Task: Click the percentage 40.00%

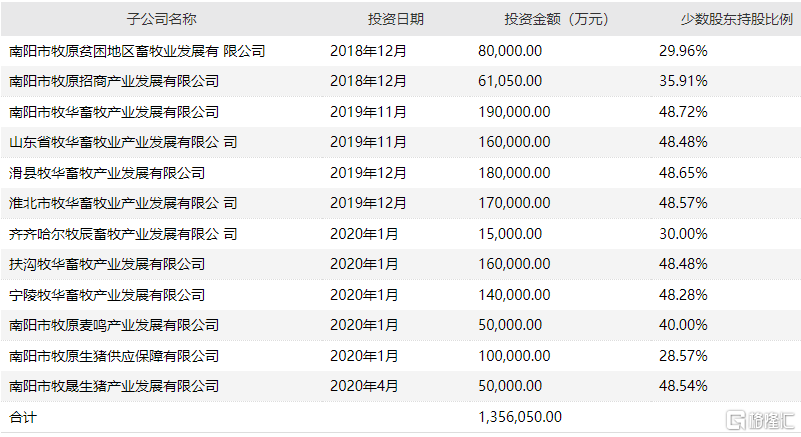Action: [683, 325]
